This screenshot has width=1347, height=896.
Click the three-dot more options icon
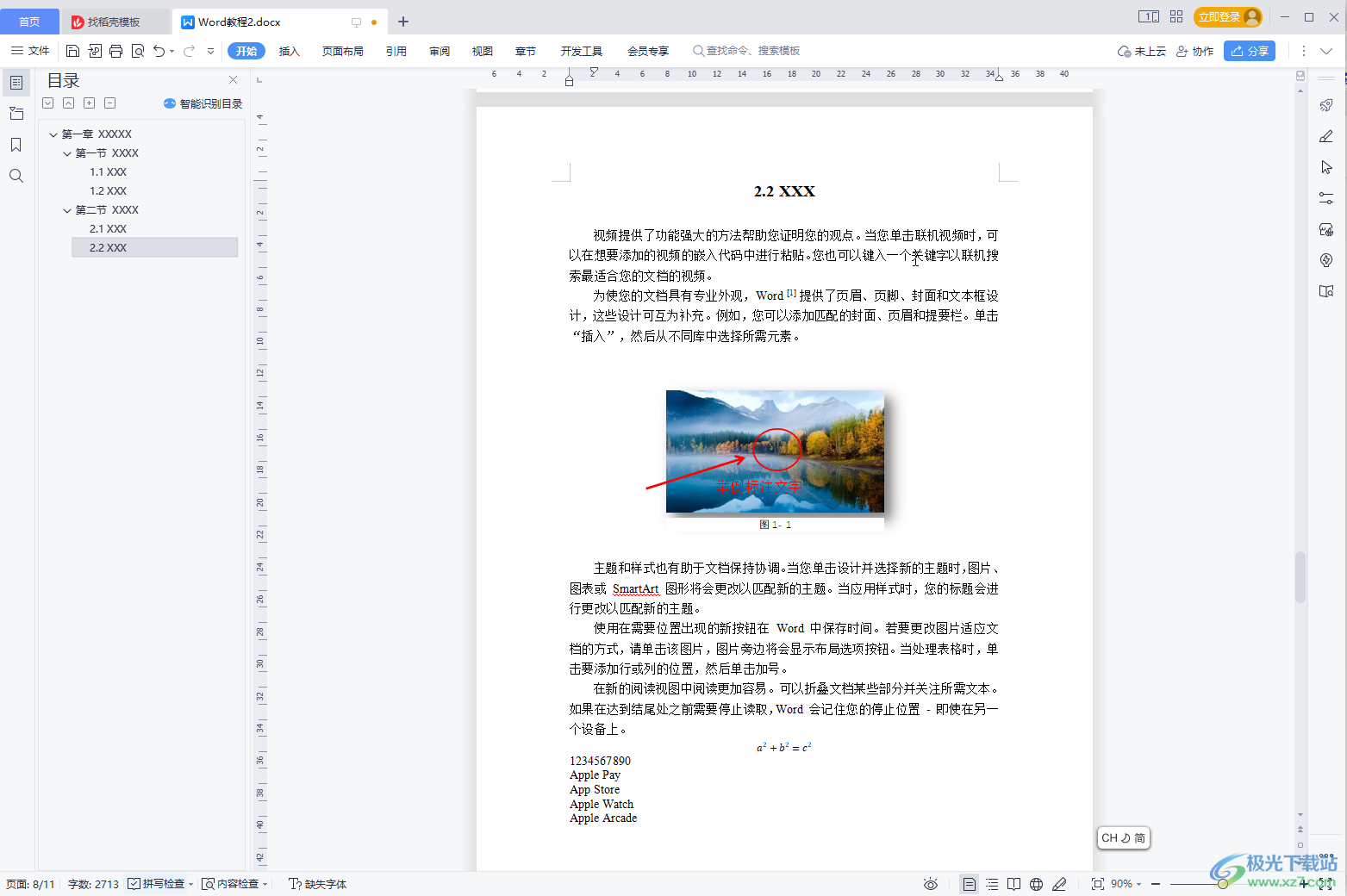[1304, 51]
